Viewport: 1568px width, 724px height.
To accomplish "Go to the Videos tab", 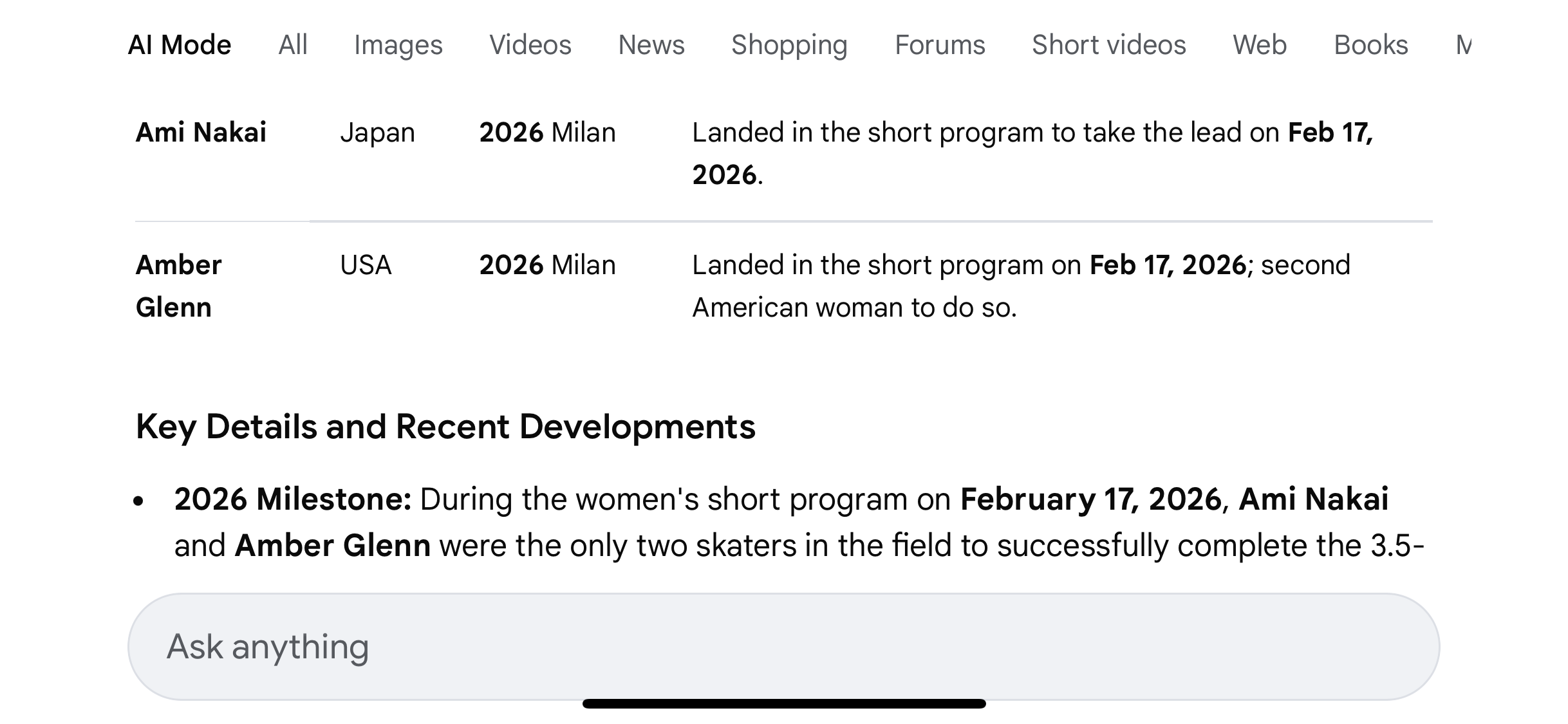I will click(x=530, y=45).
